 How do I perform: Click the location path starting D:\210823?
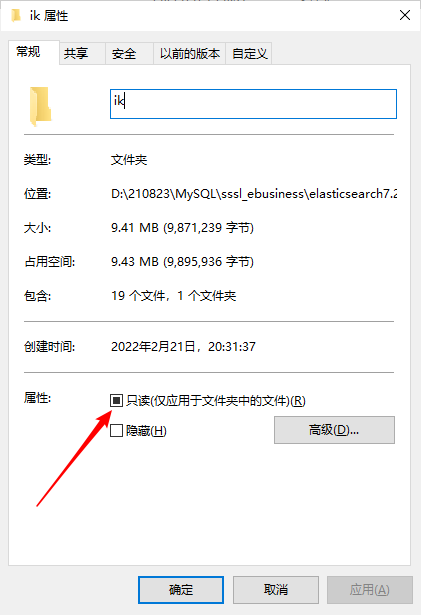[254, 194]
